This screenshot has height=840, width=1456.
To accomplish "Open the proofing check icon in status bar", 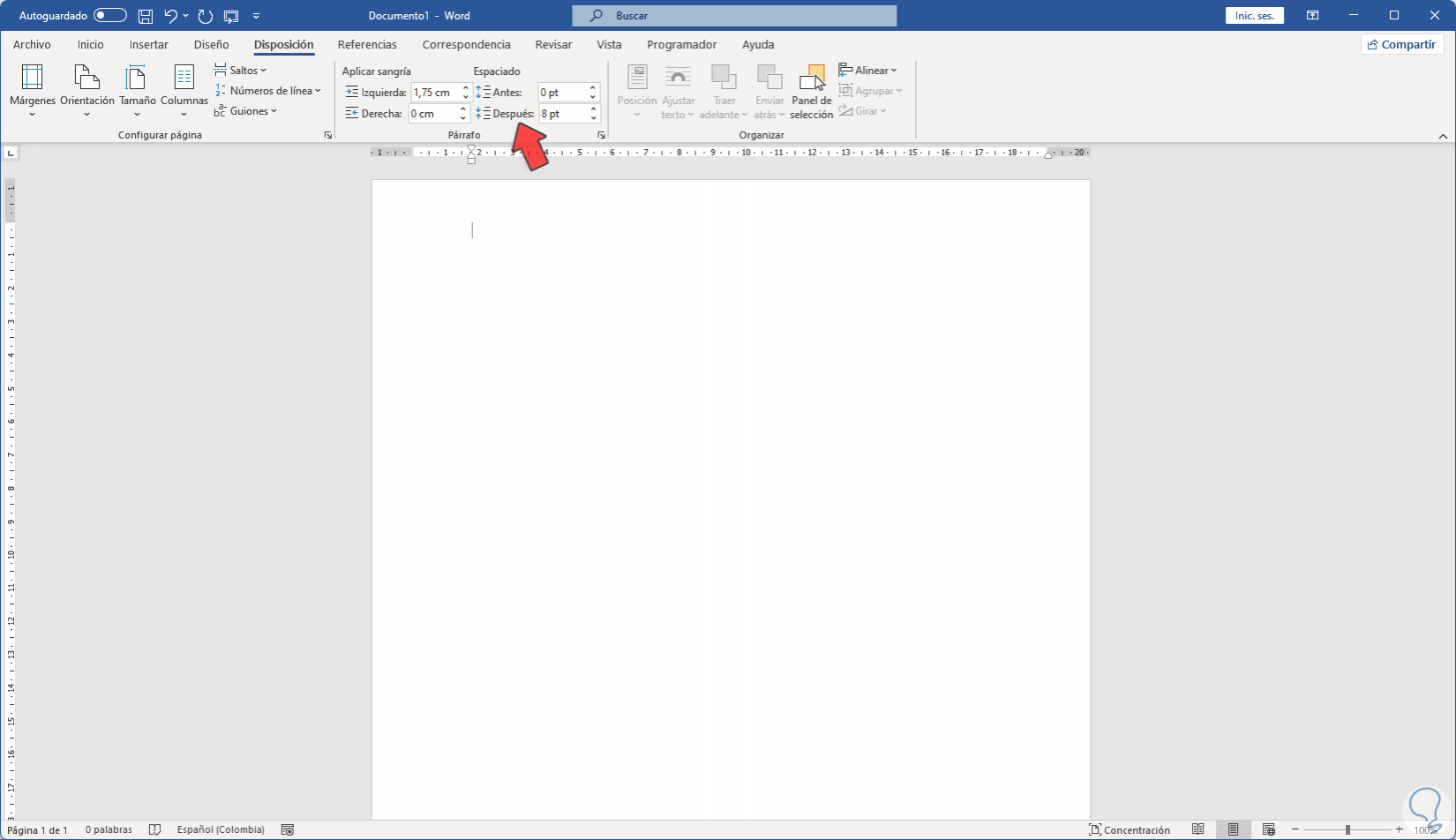I will (155, 829).
